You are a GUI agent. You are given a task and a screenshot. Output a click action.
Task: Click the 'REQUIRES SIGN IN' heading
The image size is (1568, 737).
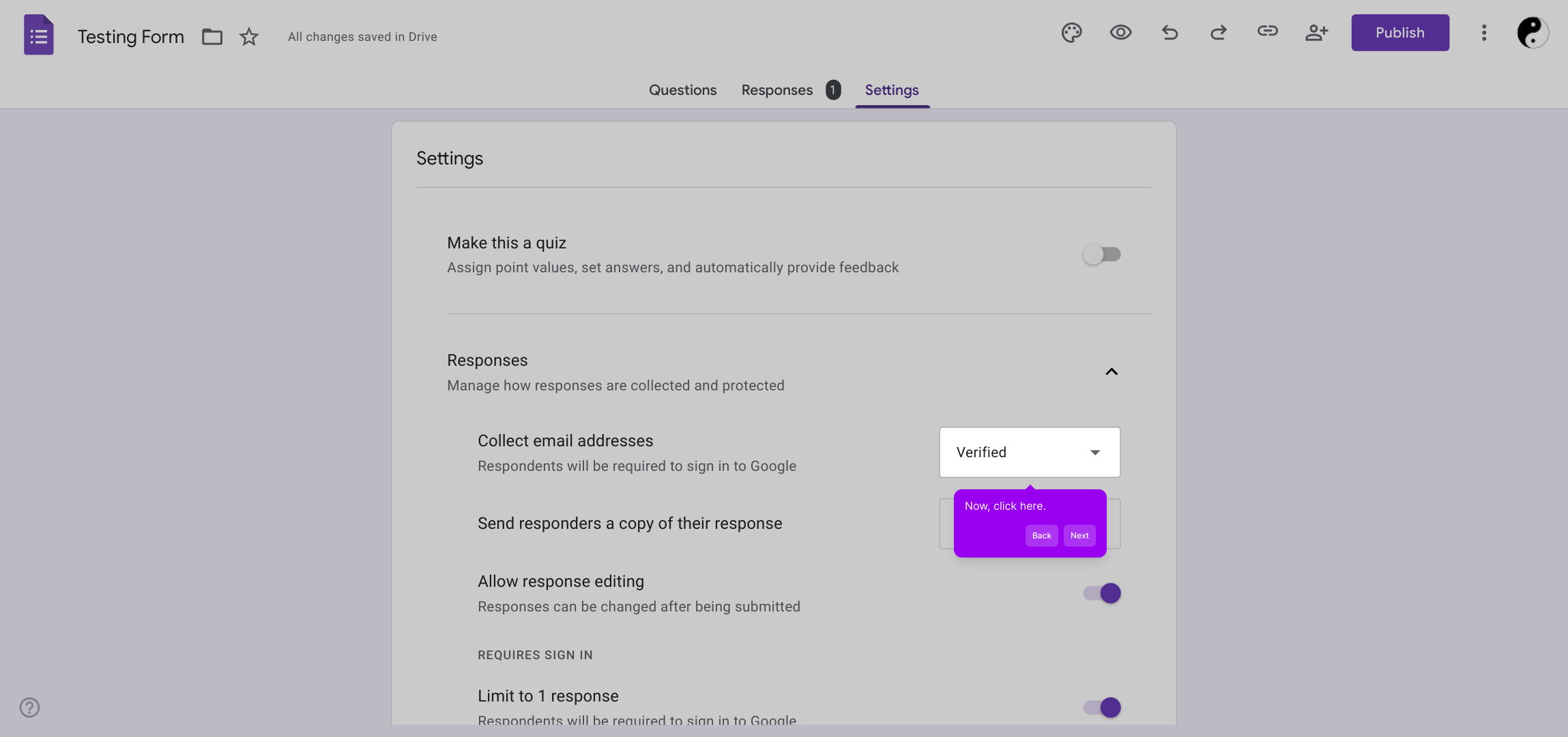pos(535,655)
